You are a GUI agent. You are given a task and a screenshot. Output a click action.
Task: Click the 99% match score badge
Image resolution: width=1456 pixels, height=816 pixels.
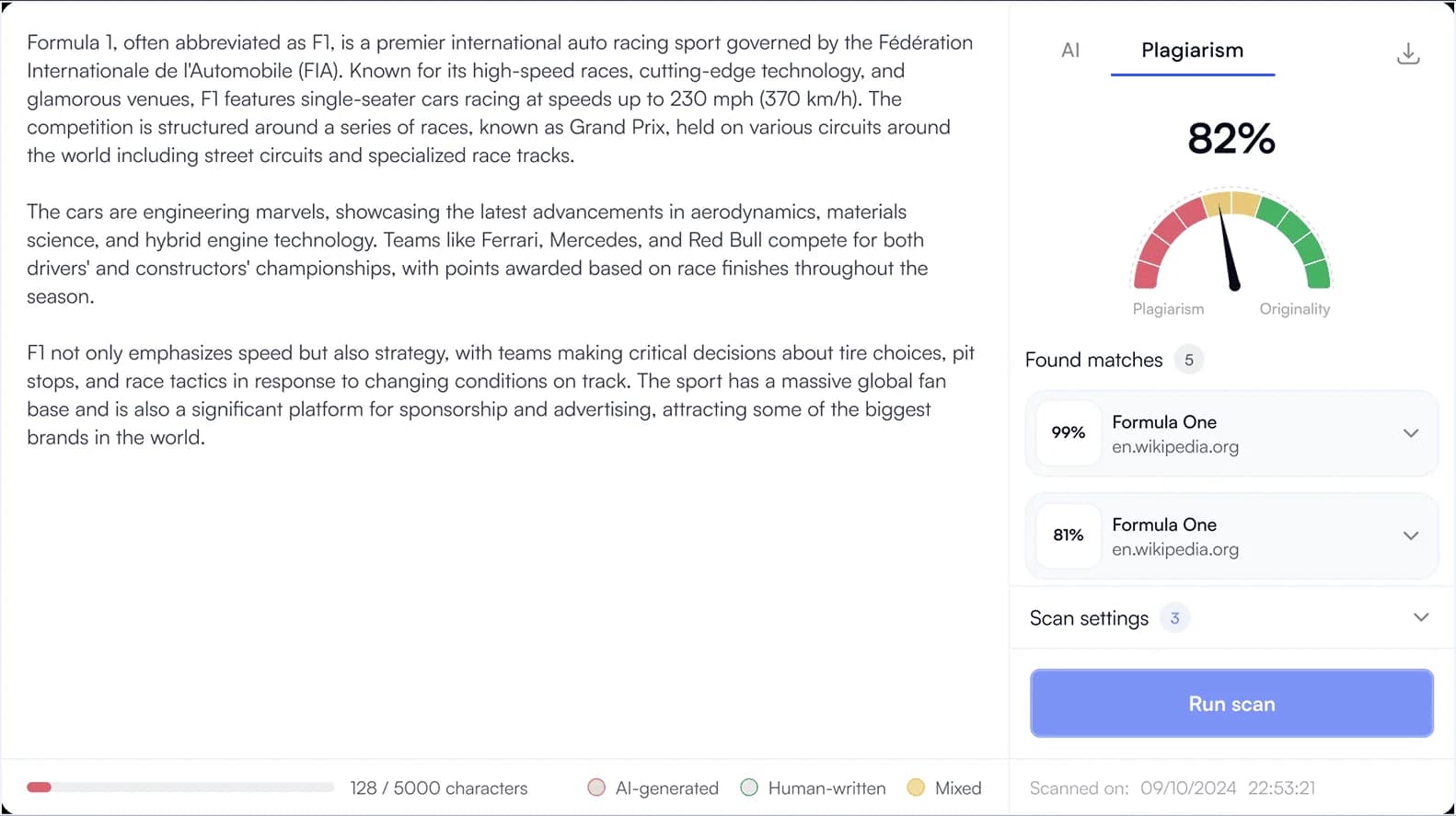(1068, 432)
